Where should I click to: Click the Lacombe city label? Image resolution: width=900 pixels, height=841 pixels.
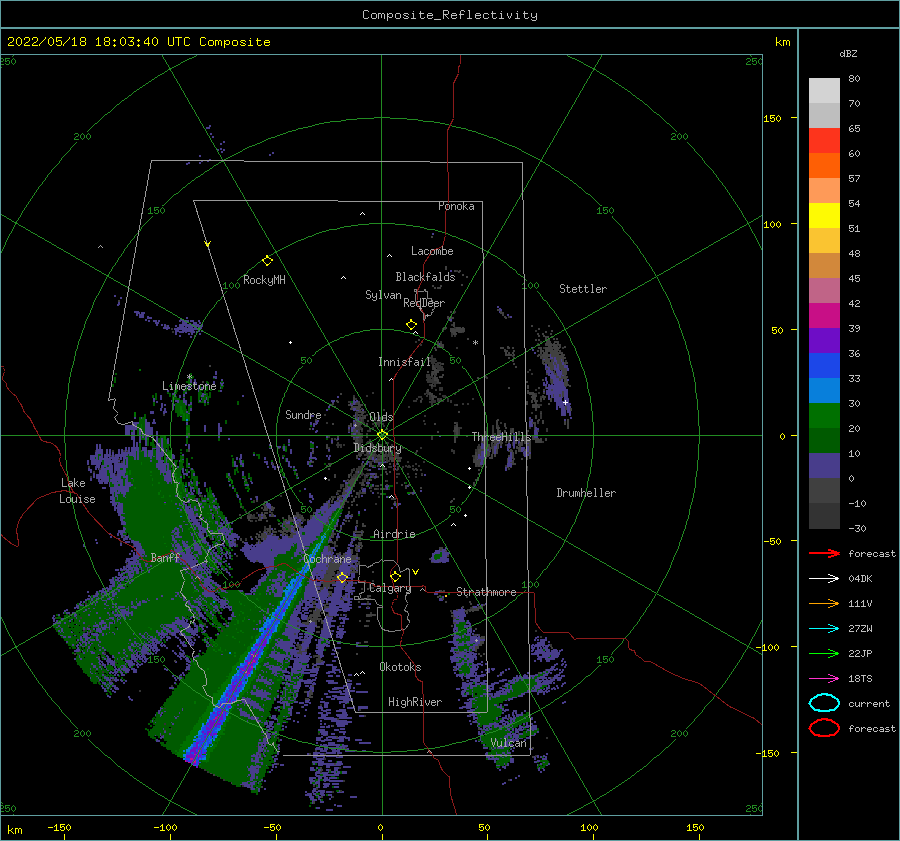tap(432, 251)
